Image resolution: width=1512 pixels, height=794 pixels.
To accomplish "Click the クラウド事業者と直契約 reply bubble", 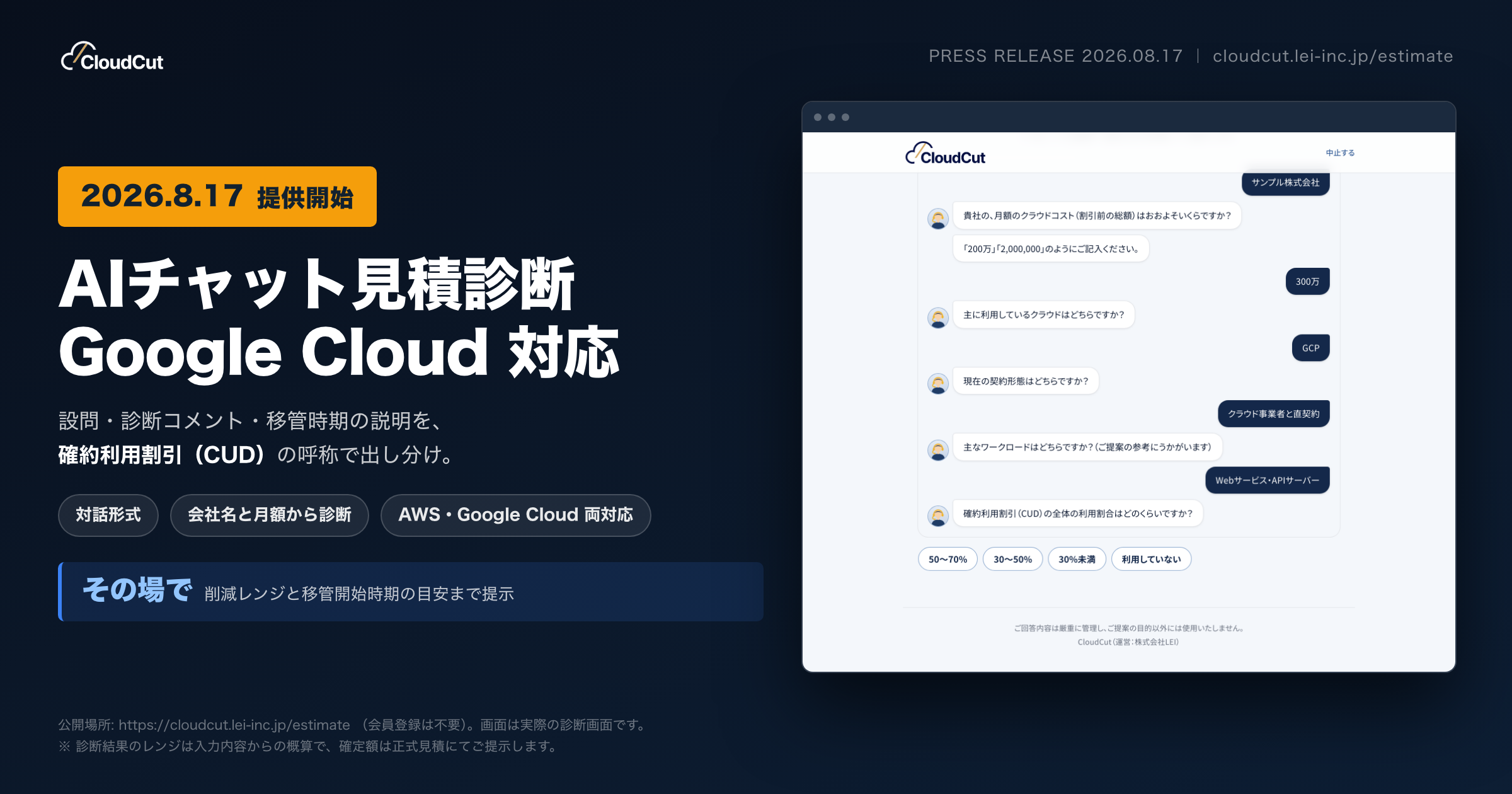I will click(1273, 414).
